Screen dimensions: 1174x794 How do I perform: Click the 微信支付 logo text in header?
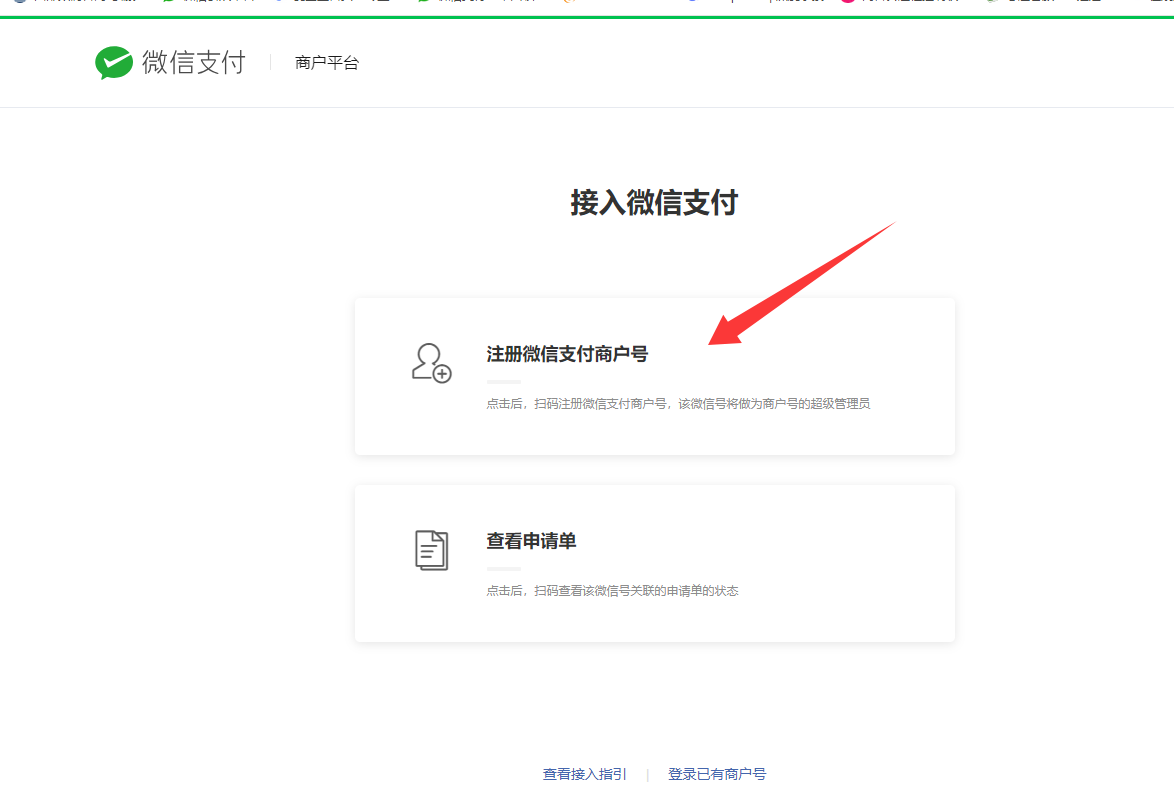(x=194, y=63)
